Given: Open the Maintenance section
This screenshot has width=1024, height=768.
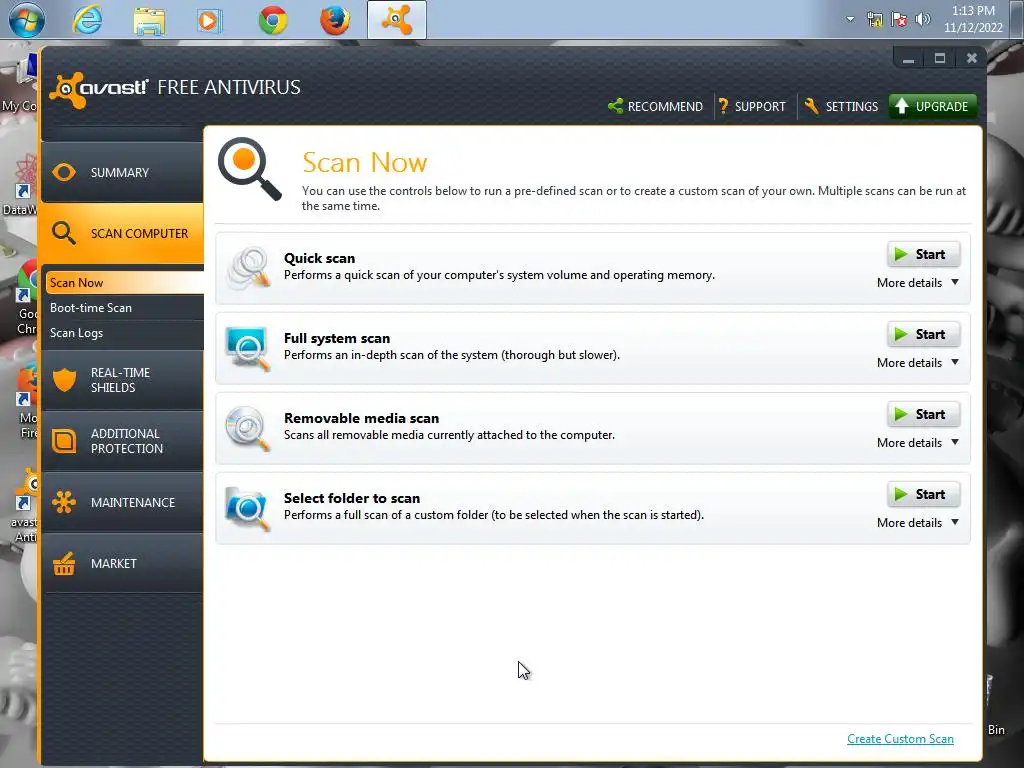Looking at the screenshot, I should point(122,502).
